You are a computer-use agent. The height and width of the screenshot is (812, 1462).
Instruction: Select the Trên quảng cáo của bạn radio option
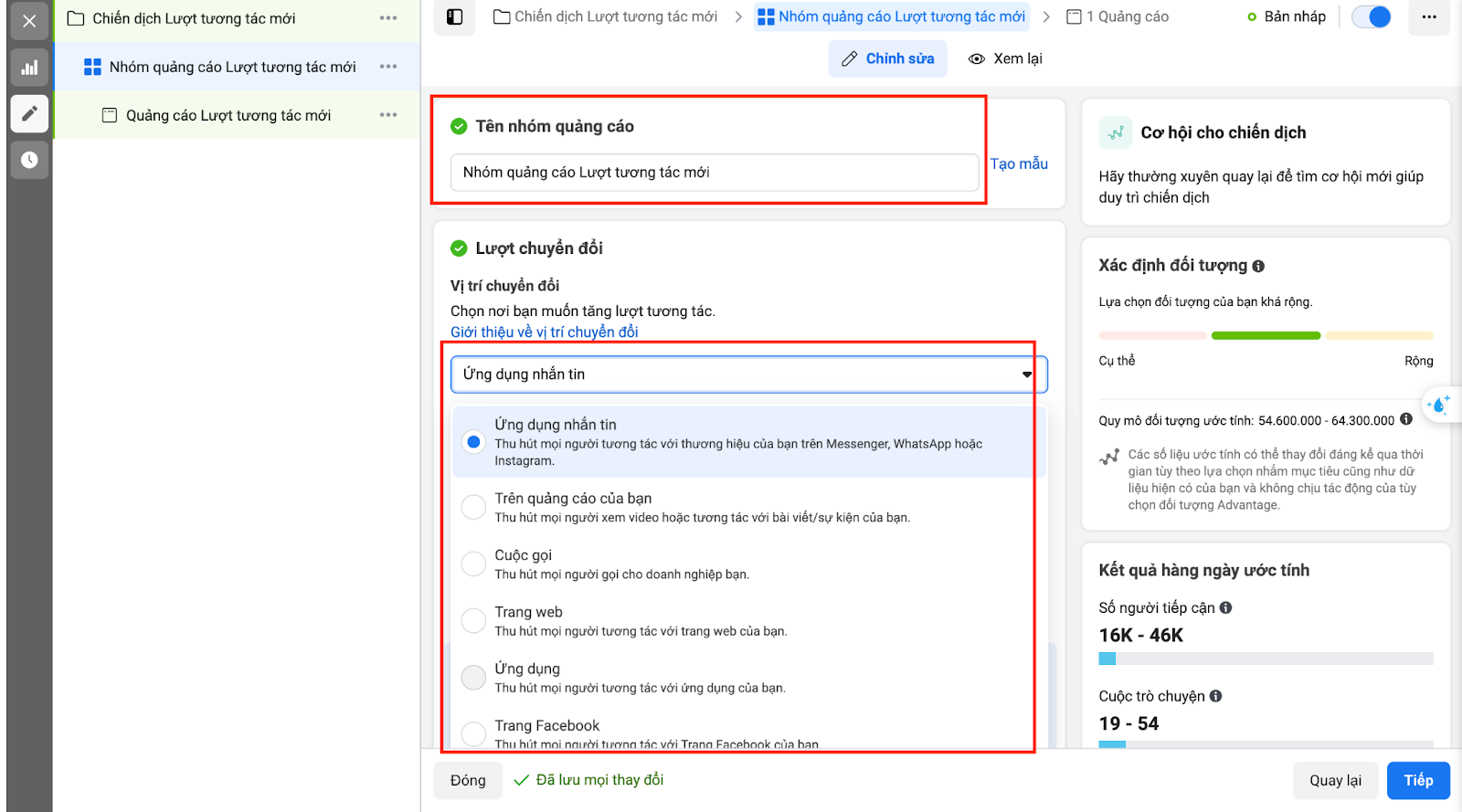pyautogui.click(x=473, y=507)
